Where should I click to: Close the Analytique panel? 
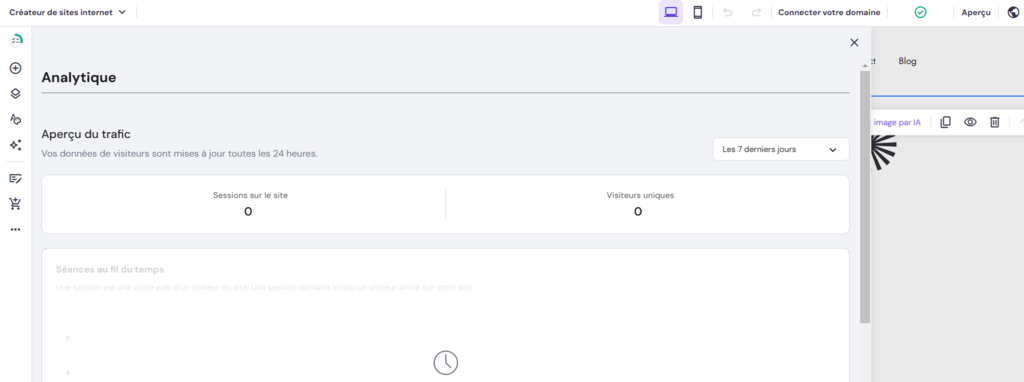coord(854,42)
